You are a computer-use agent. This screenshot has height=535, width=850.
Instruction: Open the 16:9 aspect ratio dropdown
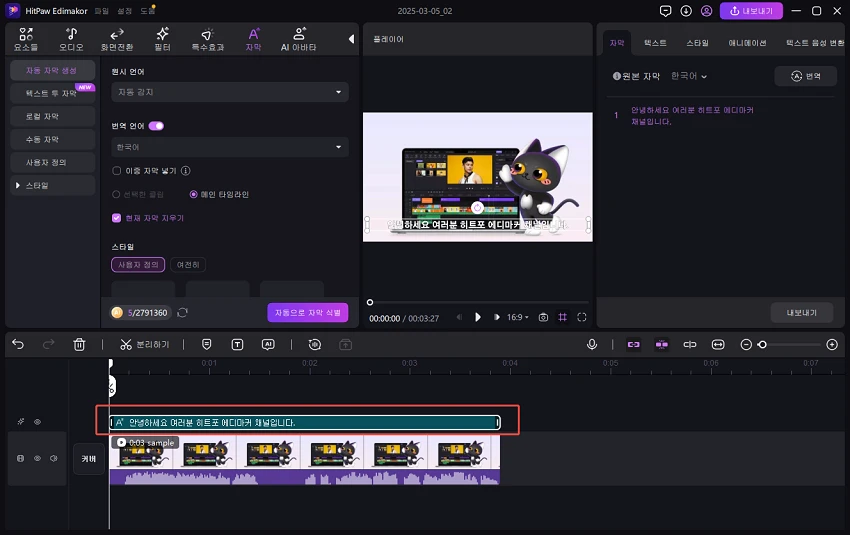518,317
